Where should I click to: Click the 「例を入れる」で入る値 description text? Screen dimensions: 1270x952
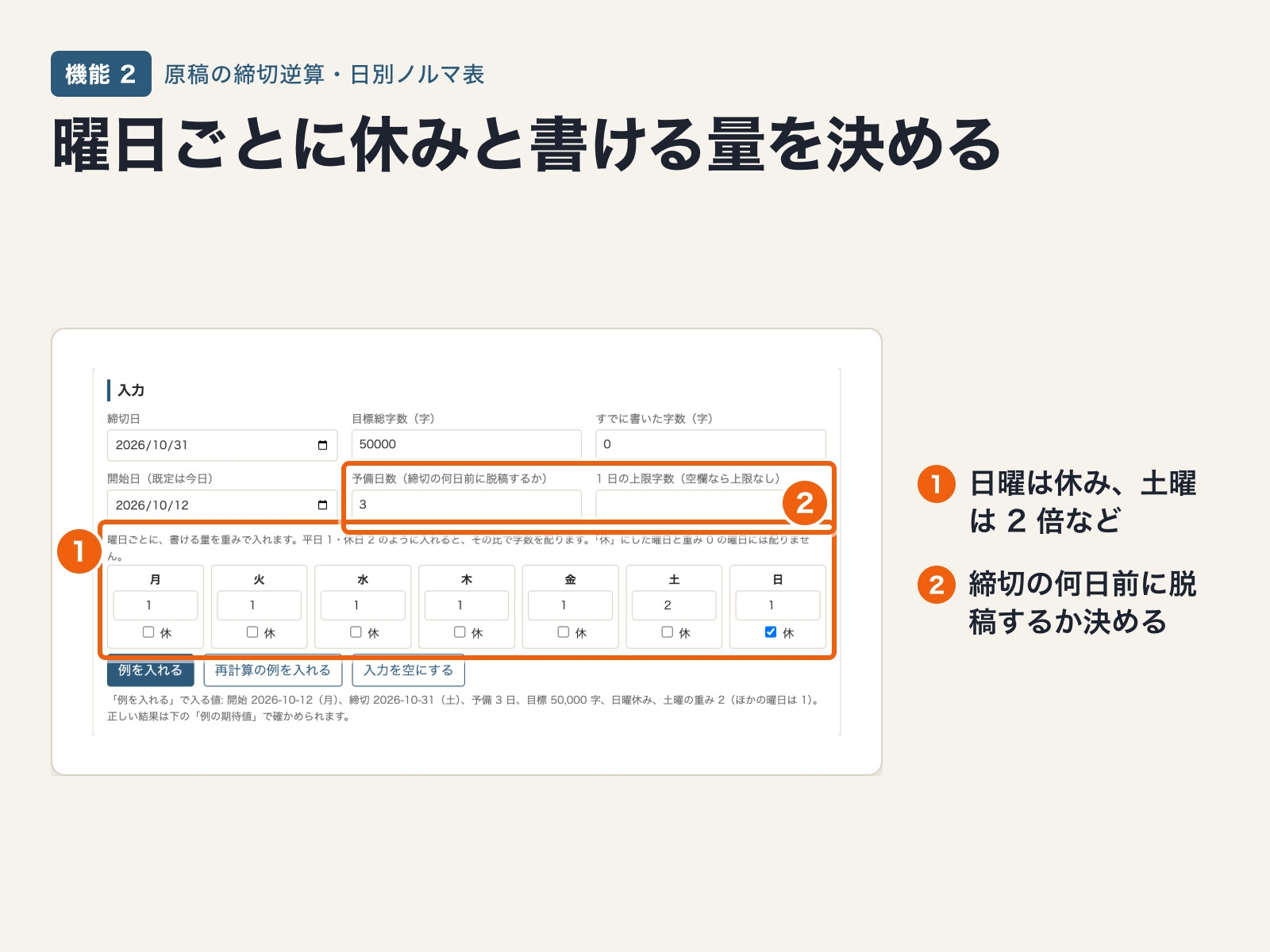[465, 701]
